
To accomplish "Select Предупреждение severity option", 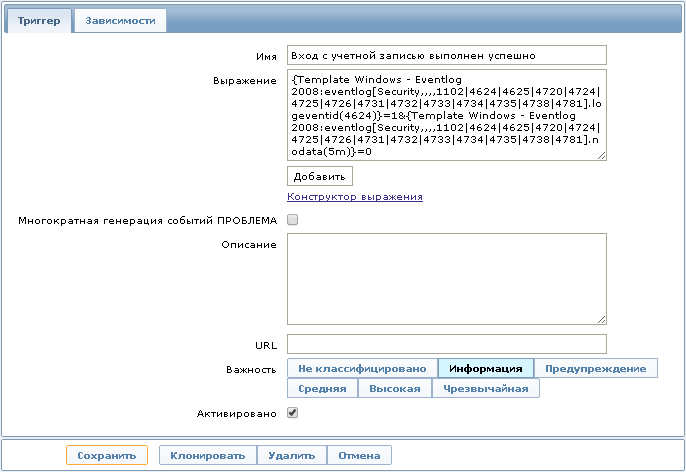I will tap(595, 369).
